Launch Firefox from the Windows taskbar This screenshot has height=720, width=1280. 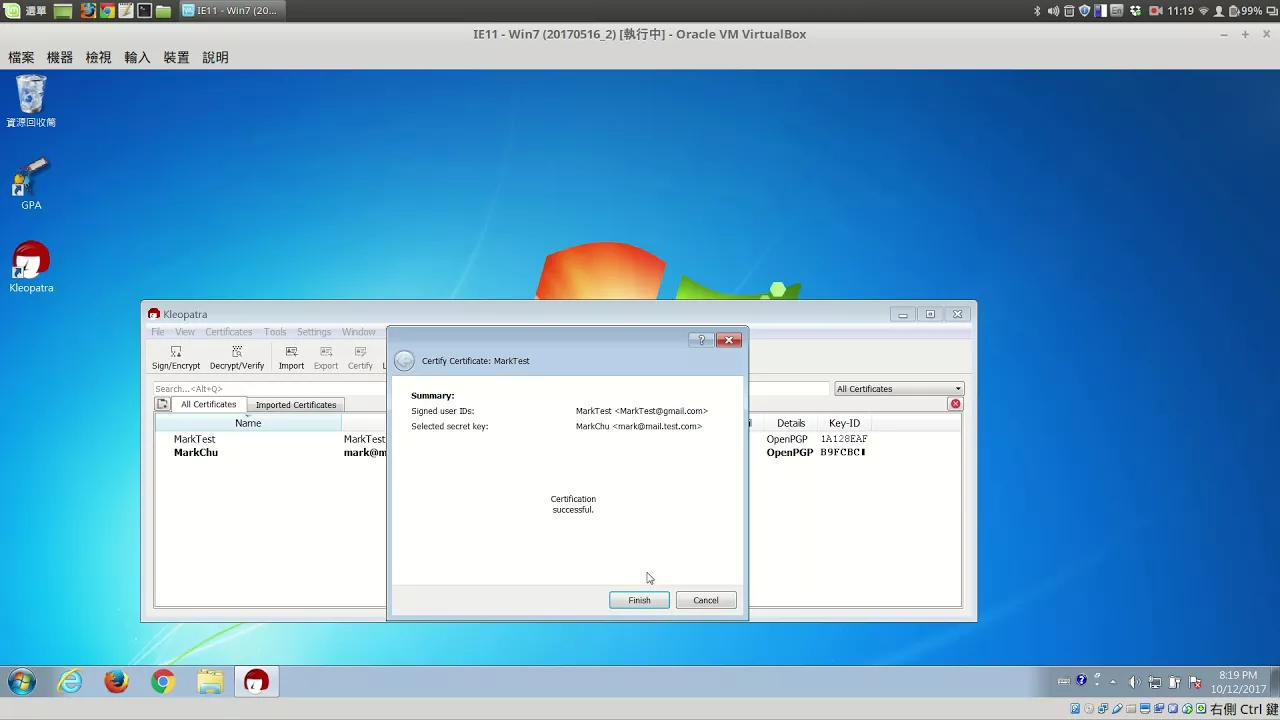tap(117, 682)
